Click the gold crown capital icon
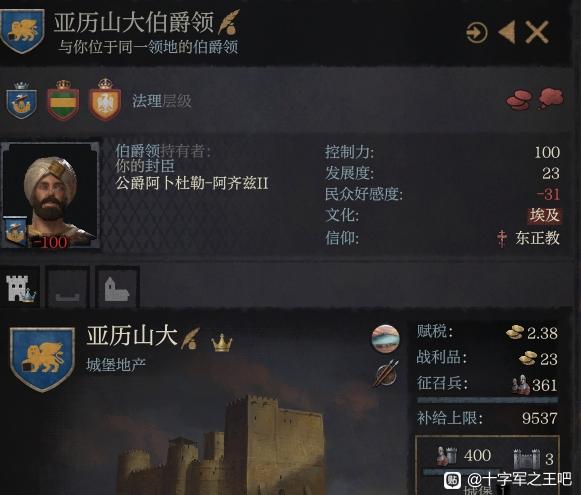This screenshot has height=495, width=581. (222, 342)
